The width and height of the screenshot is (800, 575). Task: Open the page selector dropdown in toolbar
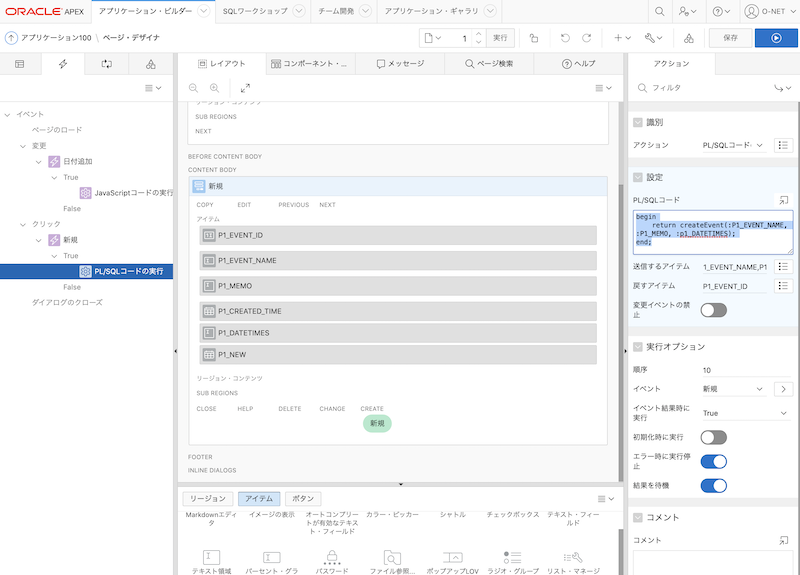point(433,38)
